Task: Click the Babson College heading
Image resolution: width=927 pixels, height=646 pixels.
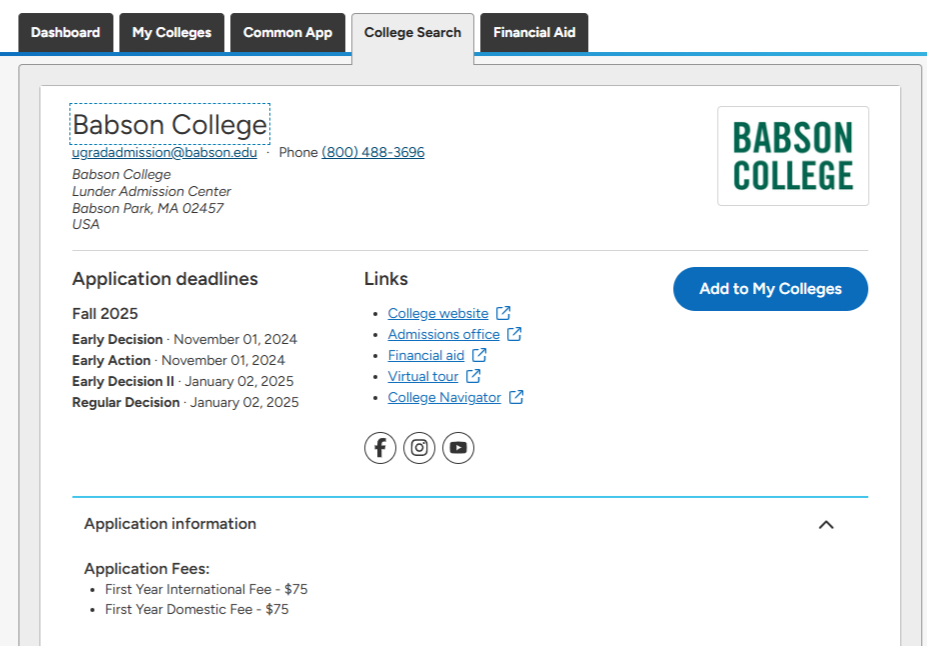Action: tap(170, 124)
